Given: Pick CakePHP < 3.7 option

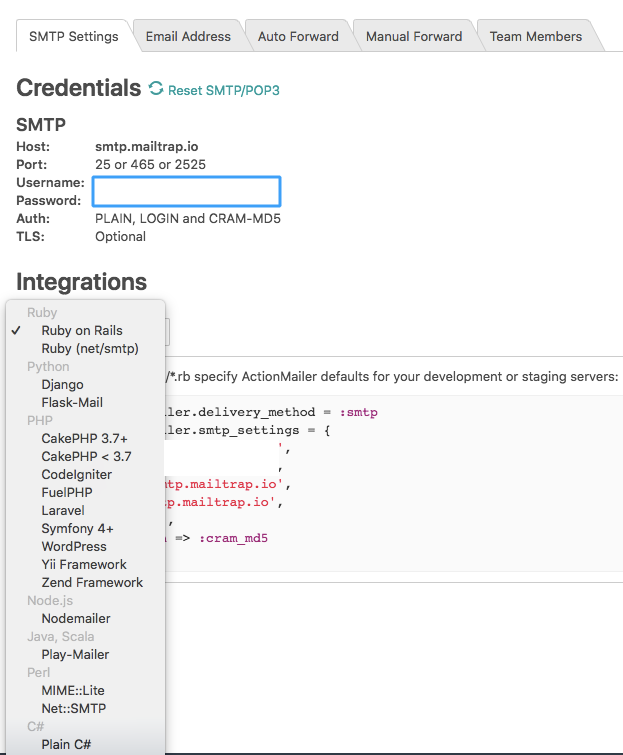Looking at the screenshot, I should point(86,456).
